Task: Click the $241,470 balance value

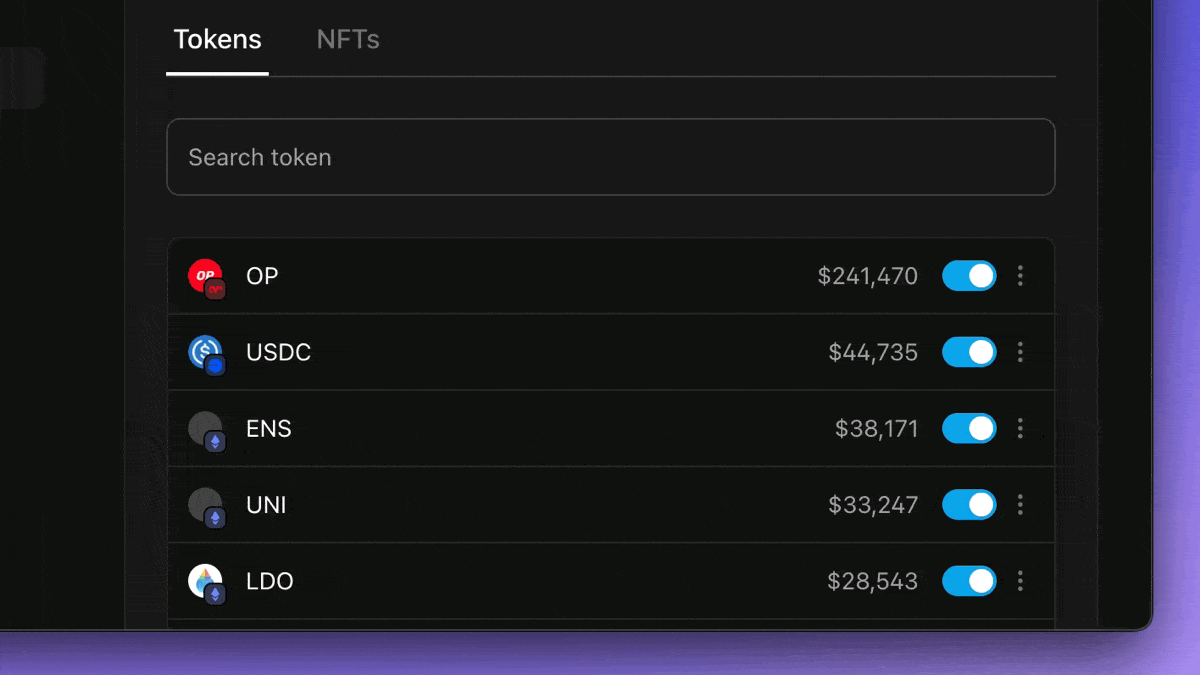Action: pos(868,276)
